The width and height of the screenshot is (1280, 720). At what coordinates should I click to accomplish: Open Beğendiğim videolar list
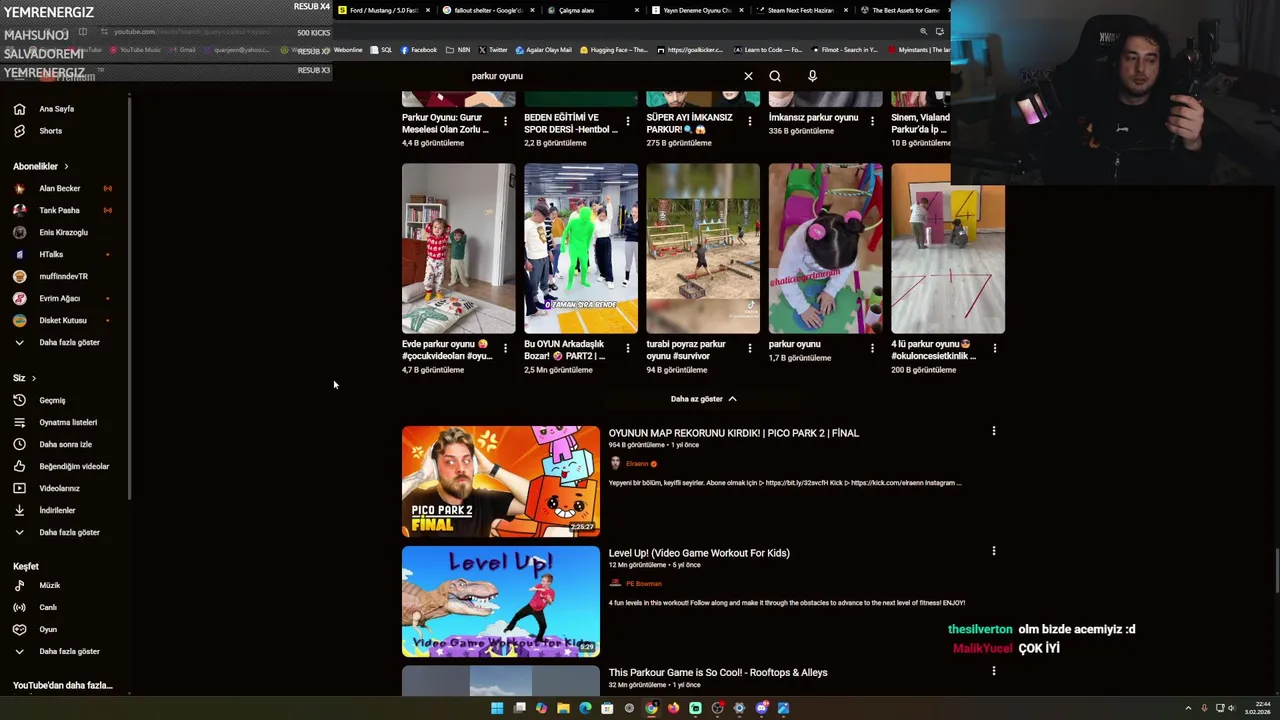click(x=74, y=466)
